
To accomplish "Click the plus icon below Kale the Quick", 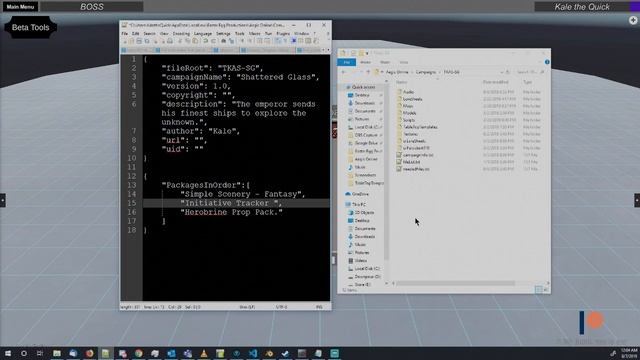I will 633,20.
